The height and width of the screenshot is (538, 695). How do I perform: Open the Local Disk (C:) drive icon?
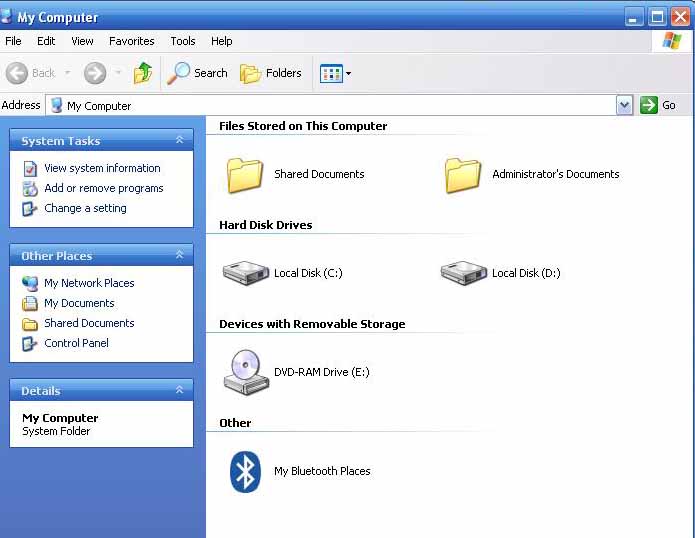coord(246,273)
